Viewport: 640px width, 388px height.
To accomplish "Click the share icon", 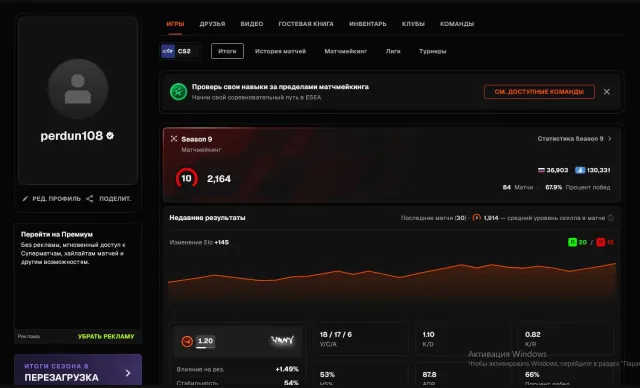I will (90, 199).
